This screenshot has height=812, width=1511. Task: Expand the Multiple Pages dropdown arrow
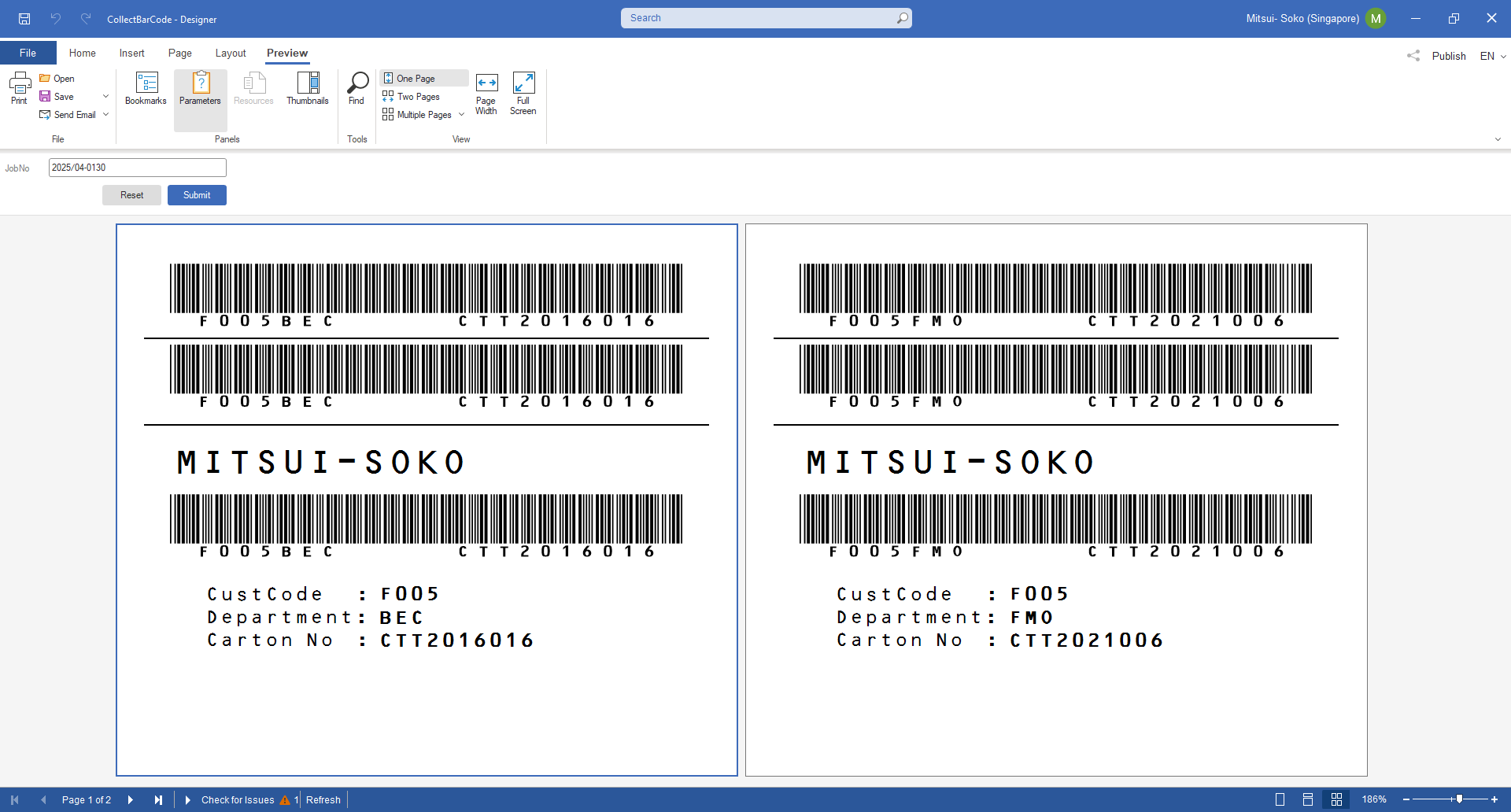click(461, 115)
